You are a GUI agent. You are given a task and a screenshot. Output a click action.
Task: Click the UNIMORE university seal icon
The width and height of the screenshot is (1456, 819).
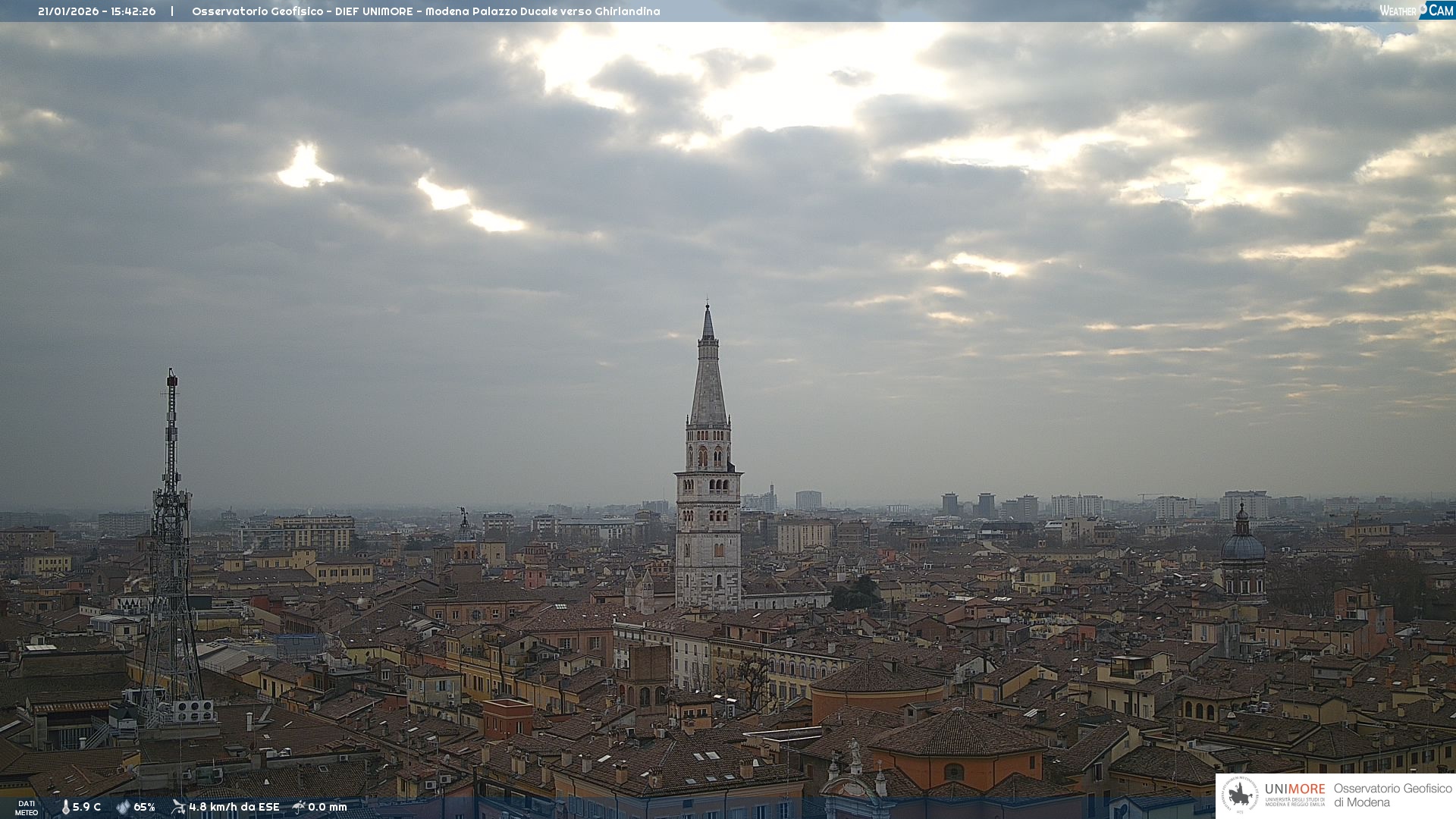(1241, 795)
